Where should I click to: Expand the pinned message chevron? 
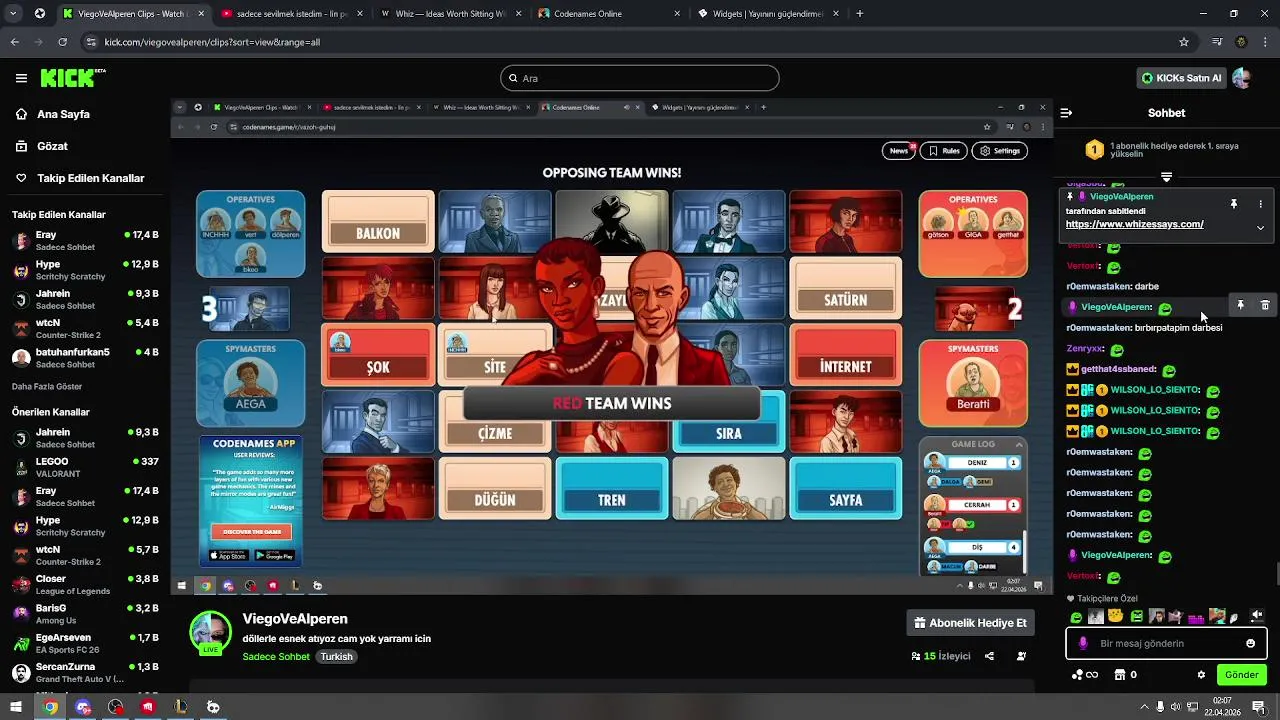(1260, 227)
